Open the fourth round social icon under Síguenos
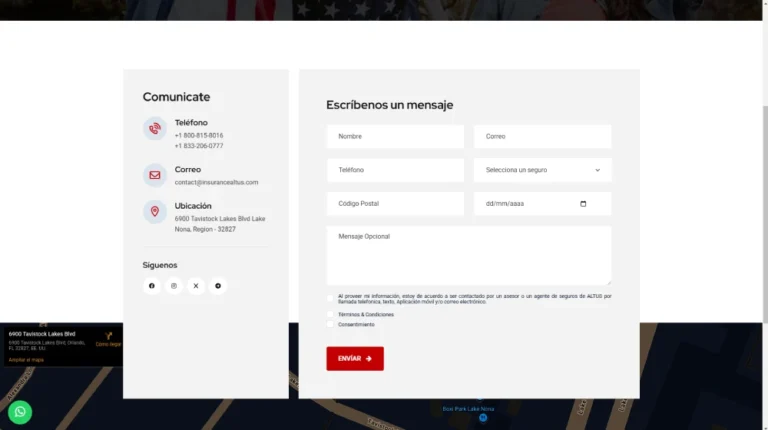 (x=218, y=286)
